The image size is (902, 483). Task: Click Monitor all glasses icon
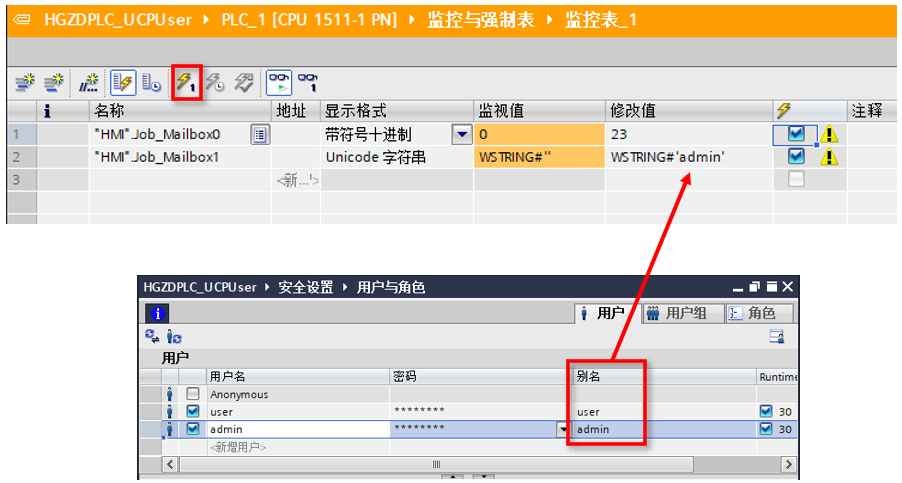(x=279, y=83)
